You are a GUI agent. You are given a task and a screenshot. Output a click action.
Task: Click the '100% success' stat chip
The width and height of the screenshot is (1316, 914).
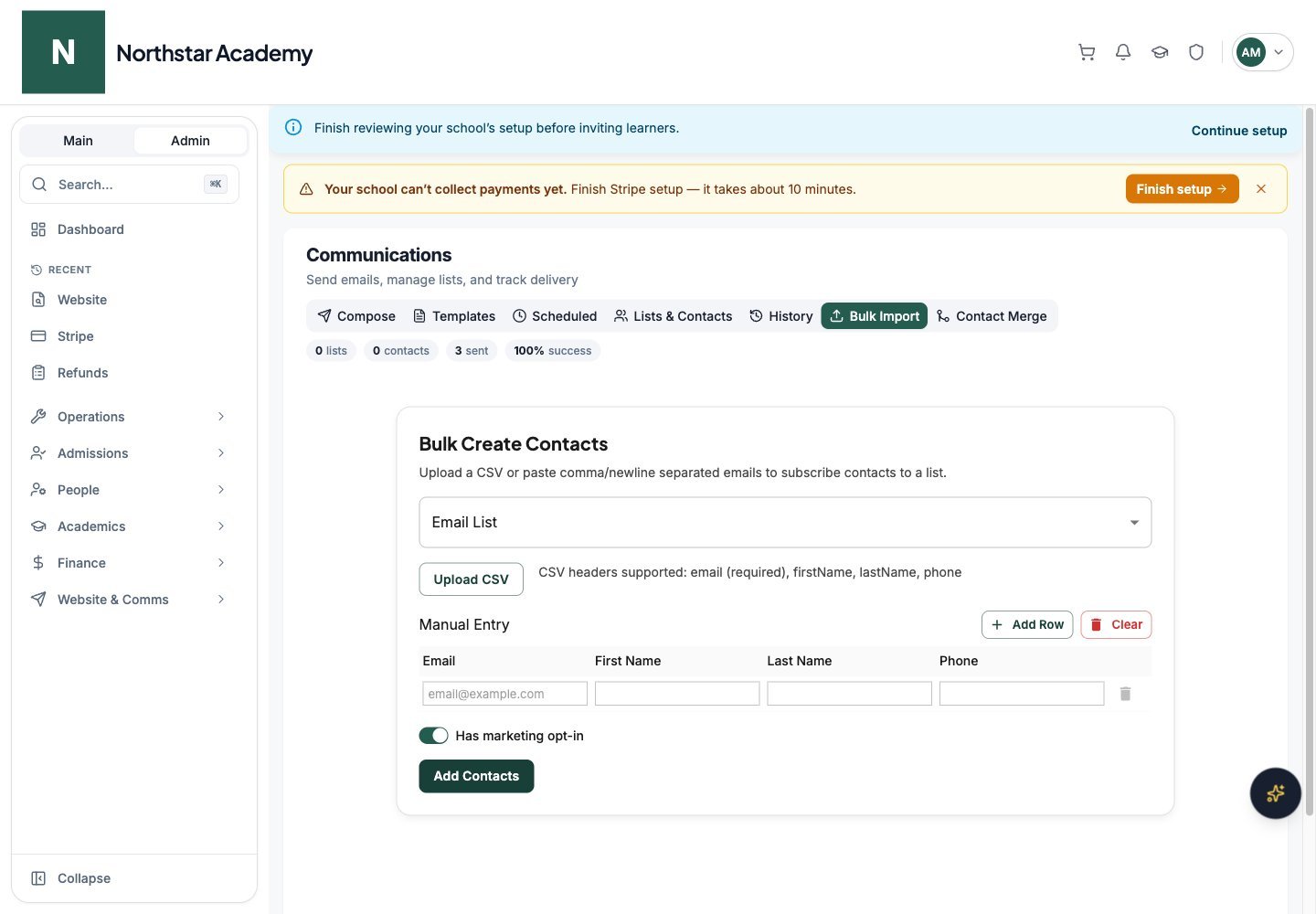(x=552, y=351)
